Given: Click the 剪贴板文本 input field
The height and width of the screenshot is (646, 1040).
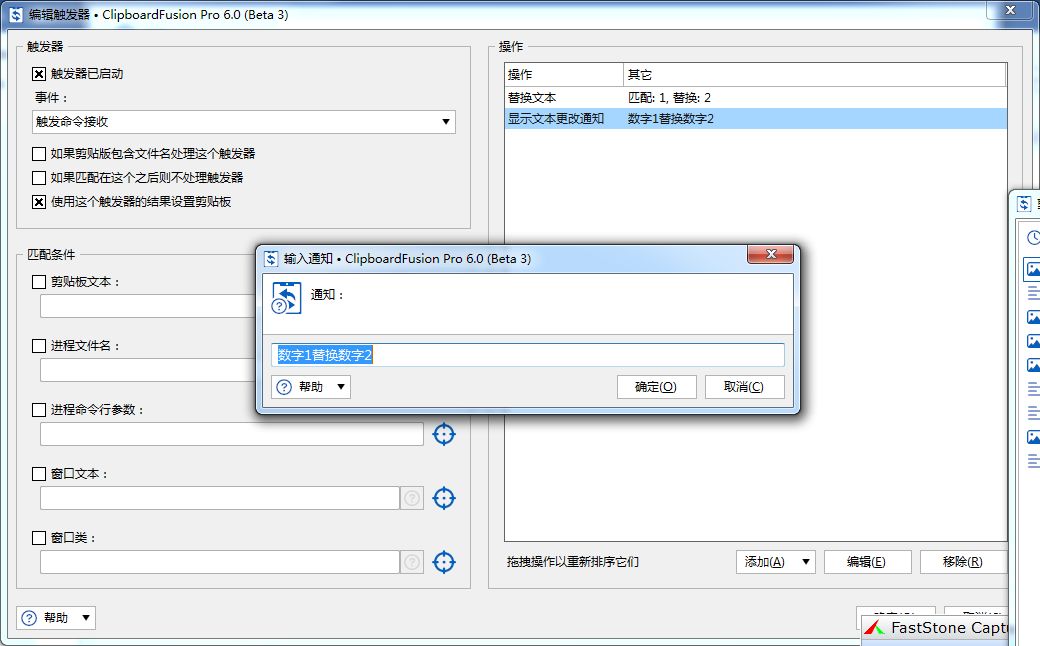Looking at the screenshot, I should pyautogui.click(x=148, y=306).
